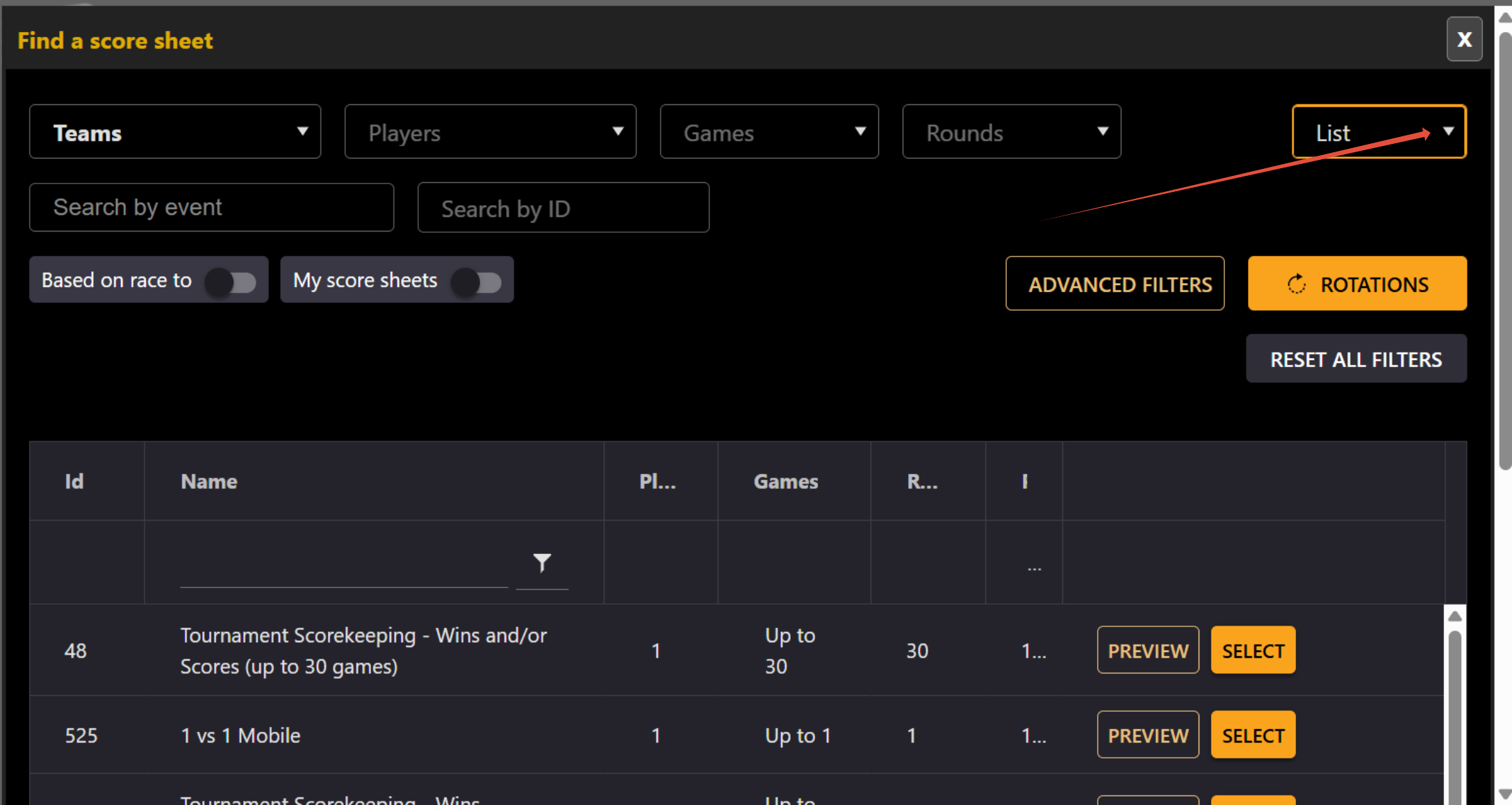Toggle Based on race to switch
The image size is (1512, 805).
click(231, 281)
